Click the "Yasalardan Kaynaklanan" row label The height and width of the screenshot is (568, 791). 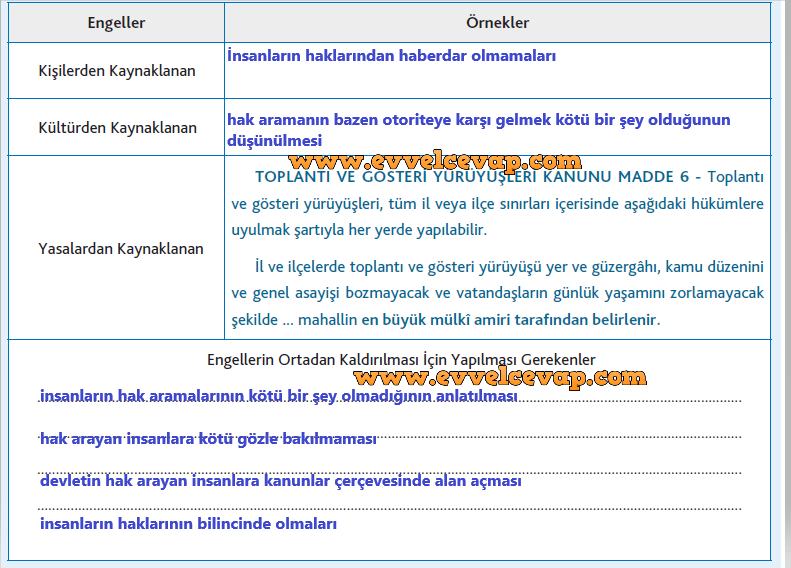point(120,249)
